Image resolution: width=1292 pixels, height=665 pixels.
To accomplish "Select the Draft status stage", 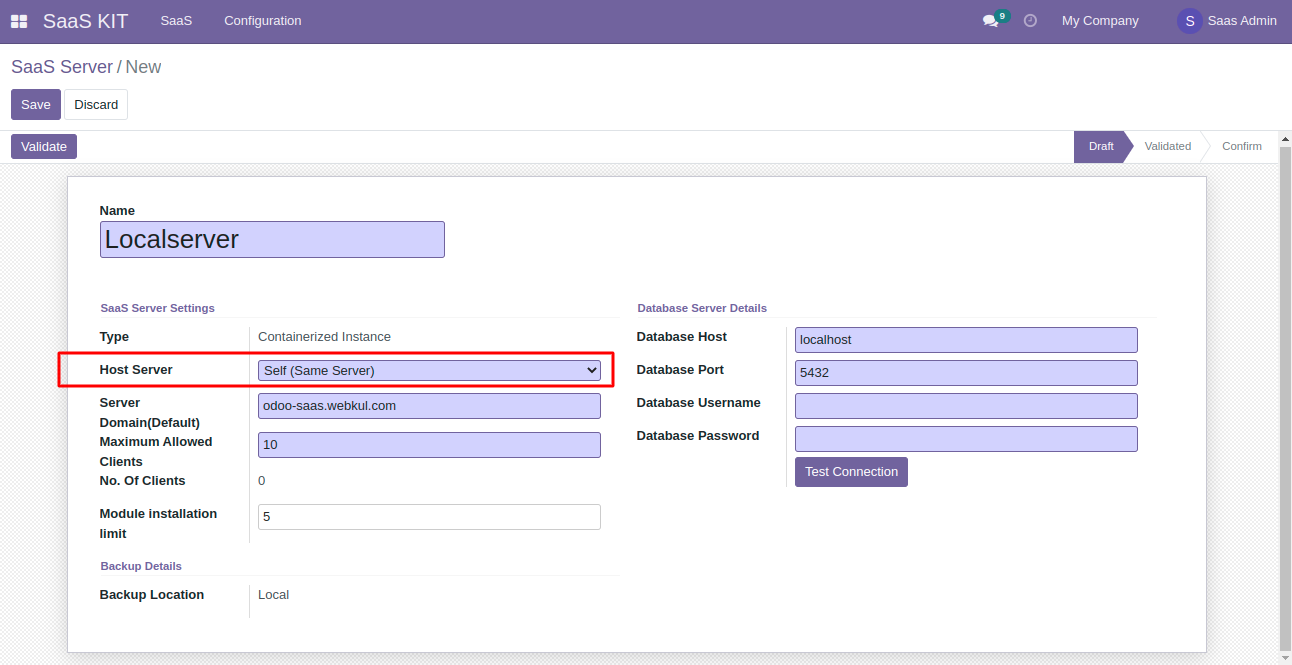I will click(x=1100, y=147).
